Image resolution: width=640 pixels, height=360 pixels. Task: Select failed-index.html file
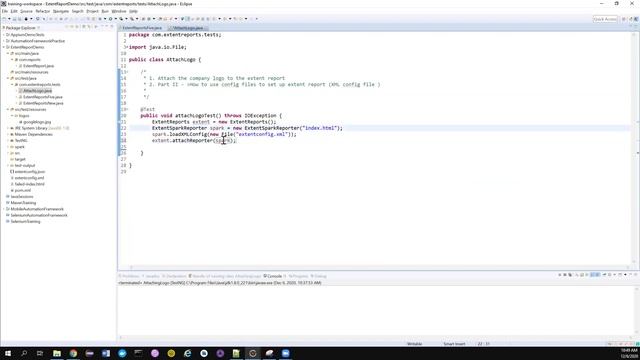point(29,184)
